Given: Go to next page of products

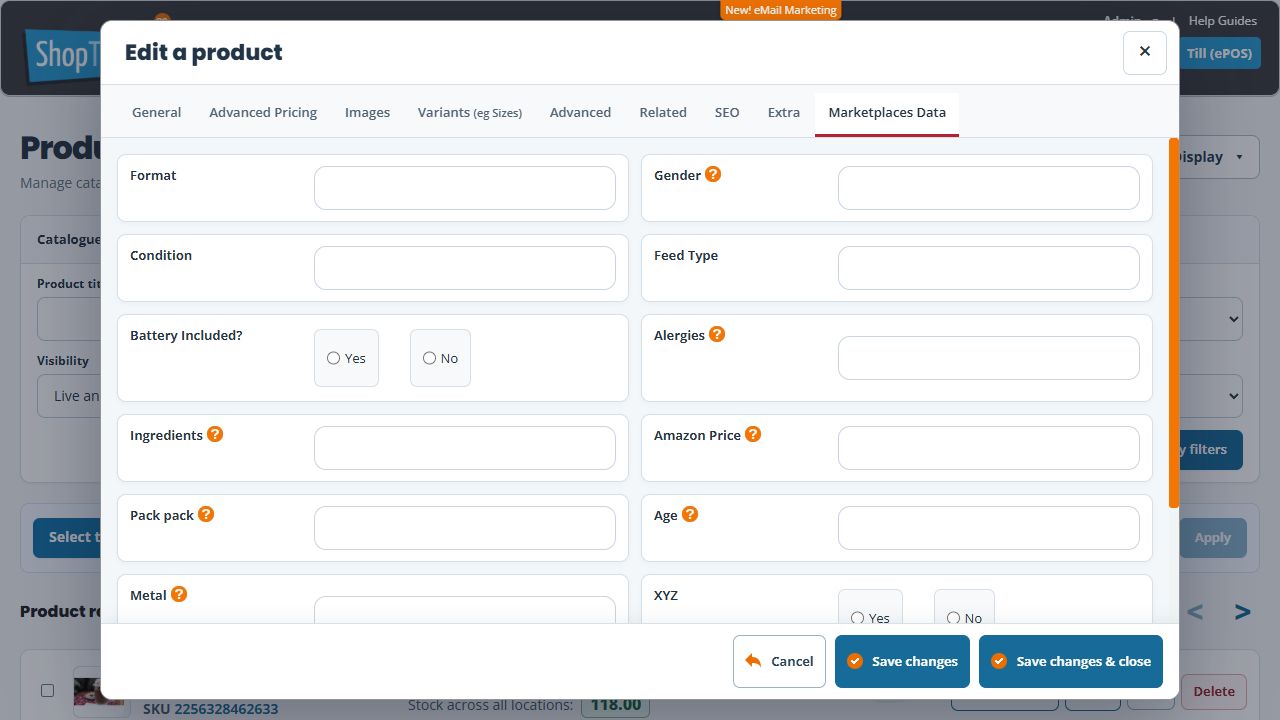Looking at the screenshot, I should pyautogui.click(x=1242, y=612).
